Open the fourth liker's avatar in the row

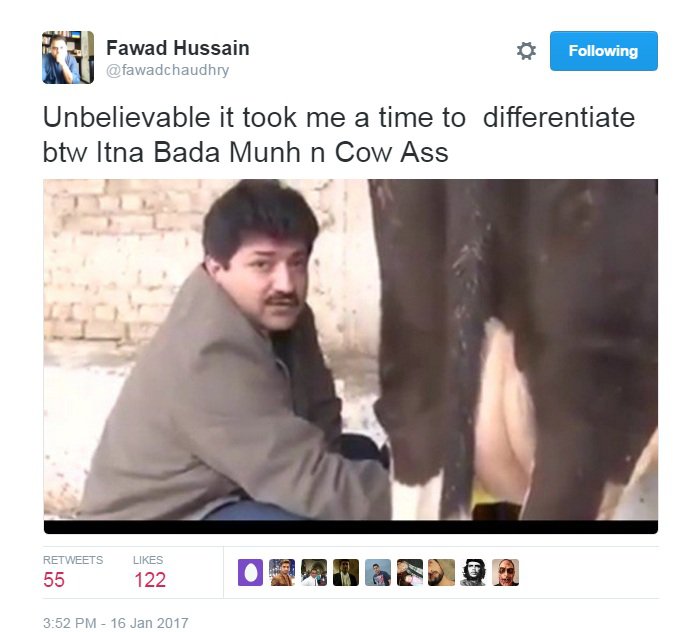[x=346, y=572]
